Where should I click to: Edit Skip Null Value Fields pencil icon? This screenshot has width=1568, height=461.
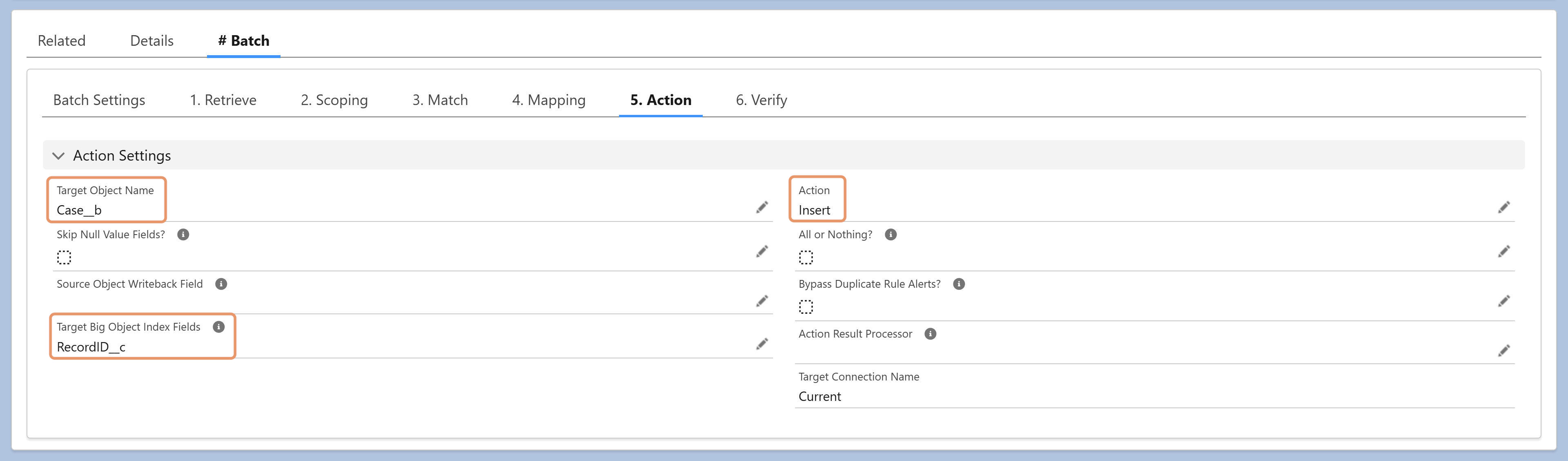point(762,251)
